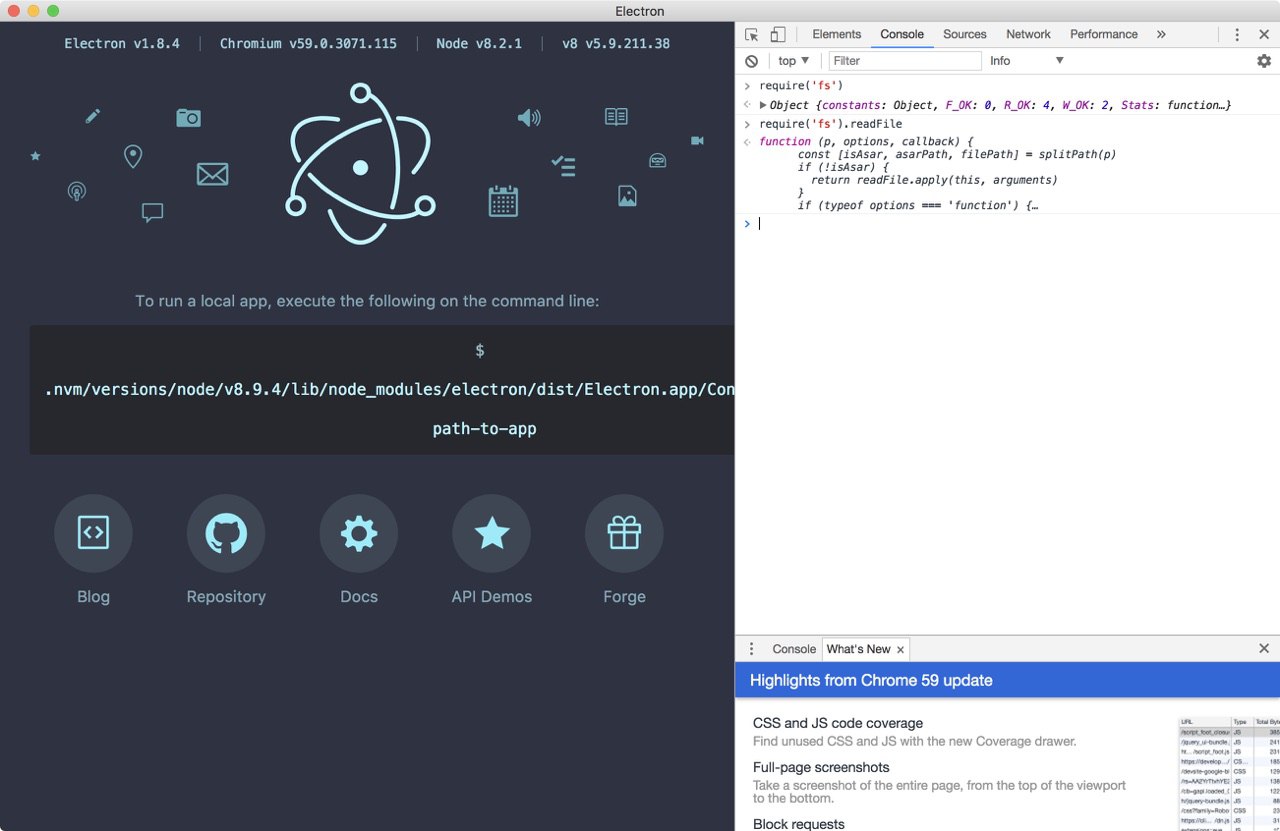Open Console settings gear
This screenshot has width=1280, height=831.
(1264, 61)
